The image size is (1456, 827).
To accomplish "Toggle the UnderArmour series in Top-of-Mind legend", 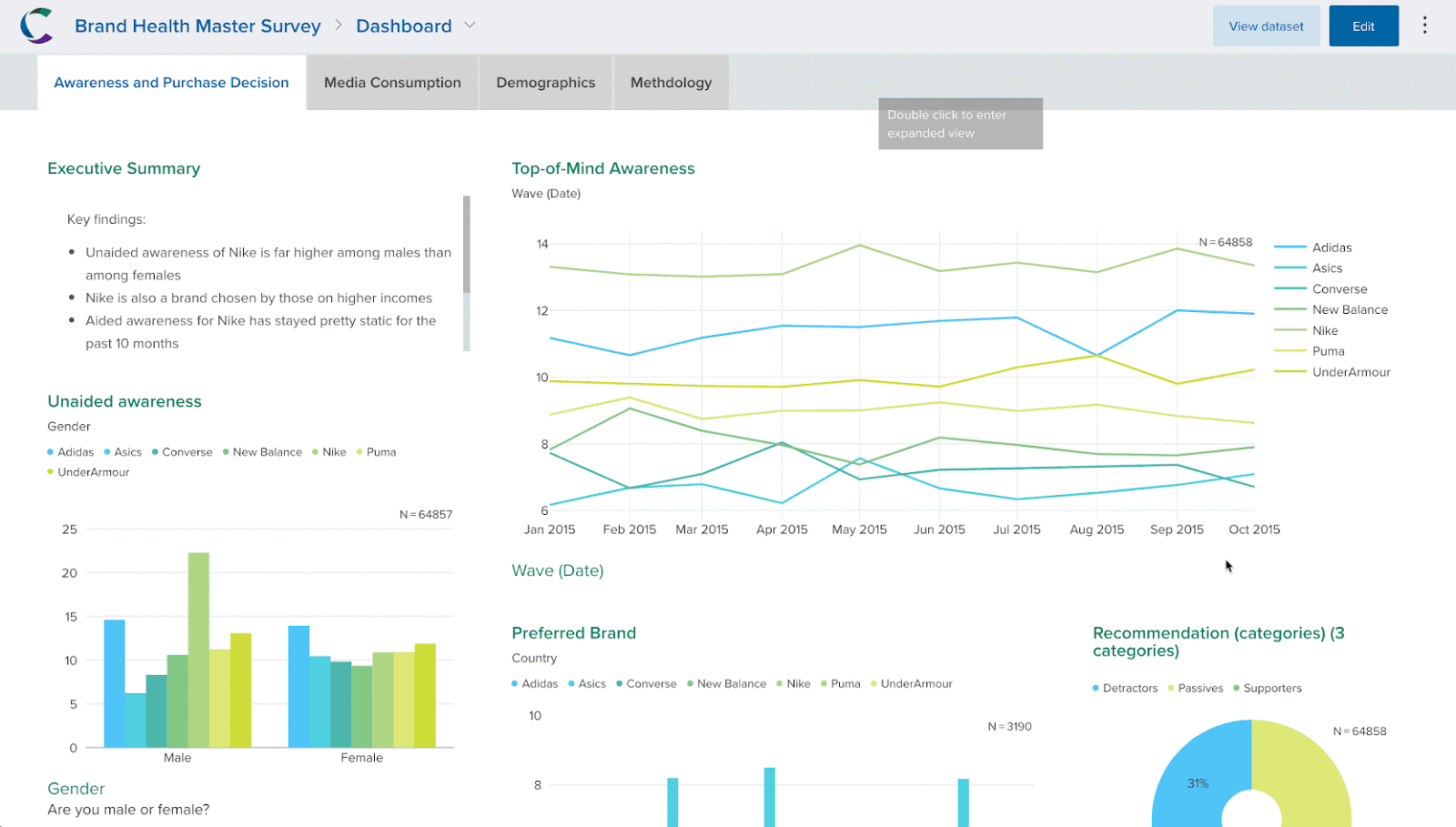I will pos(1332,372).
